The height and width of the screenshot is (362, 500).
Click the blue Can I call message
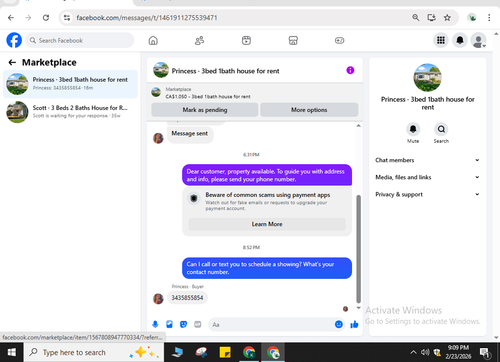click(x=267, y=268)
